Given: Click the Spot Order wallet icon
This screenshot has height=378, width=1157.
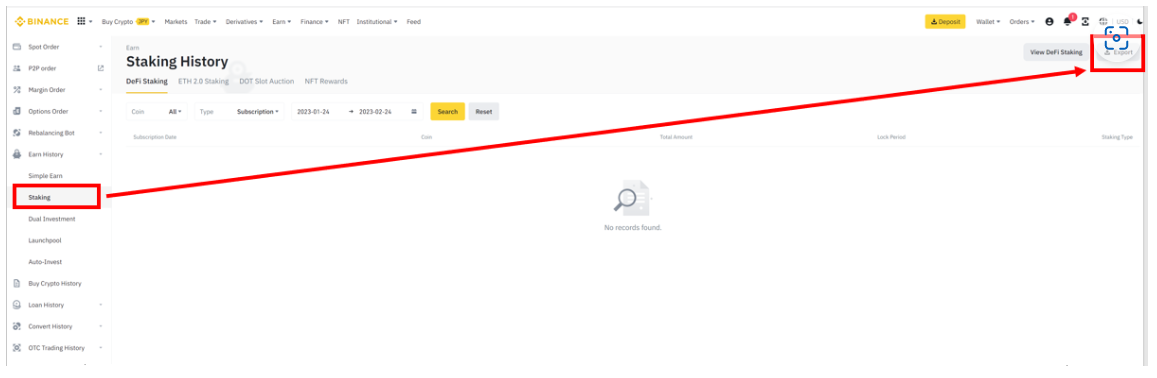Looking at the screenshot, I should click(16, 47).
